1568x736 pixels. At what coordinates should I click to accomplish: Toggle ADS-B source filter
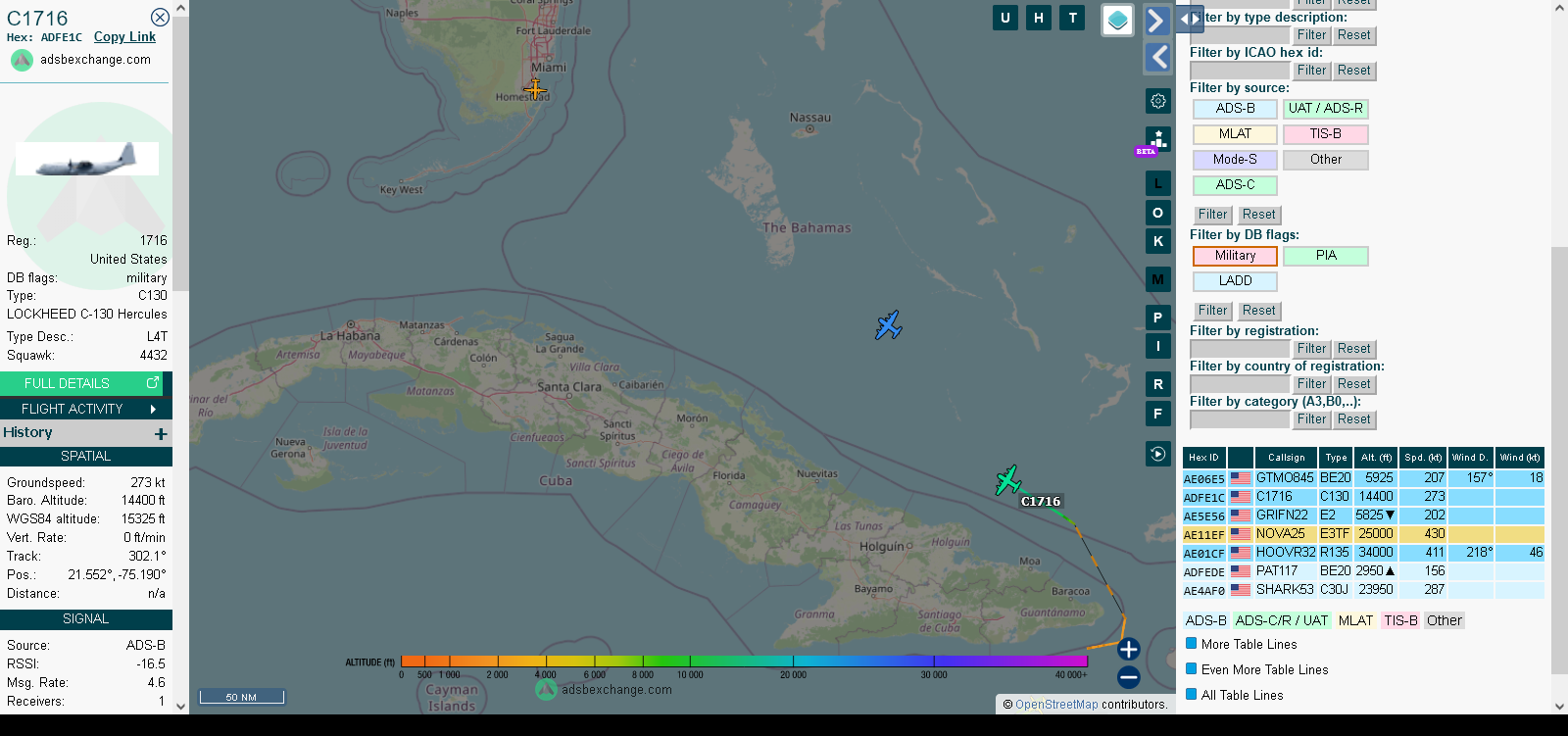pos(1235,109)
